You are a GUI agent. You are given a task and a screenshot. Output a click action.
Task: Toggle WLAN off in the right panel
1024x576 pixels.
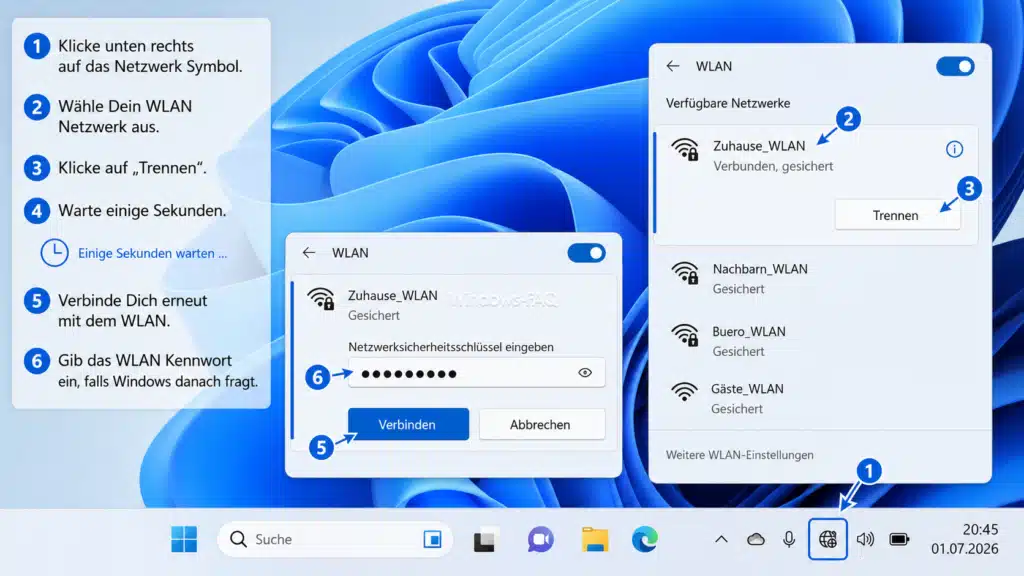[x=955, y=66]
